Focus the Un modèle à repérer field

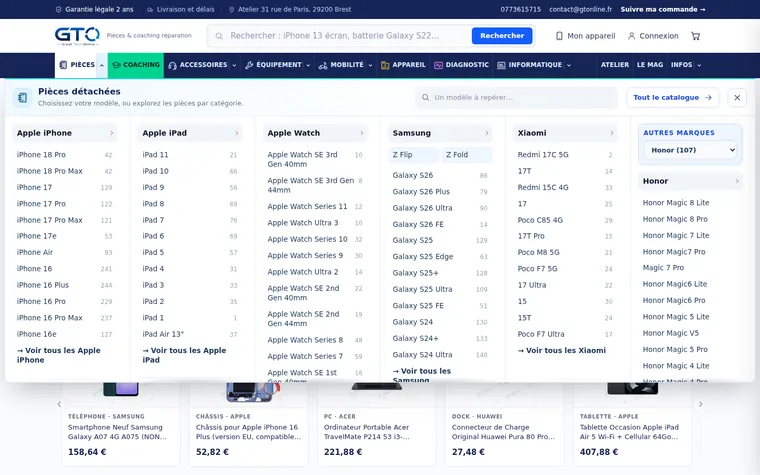[x=516, y=97]
